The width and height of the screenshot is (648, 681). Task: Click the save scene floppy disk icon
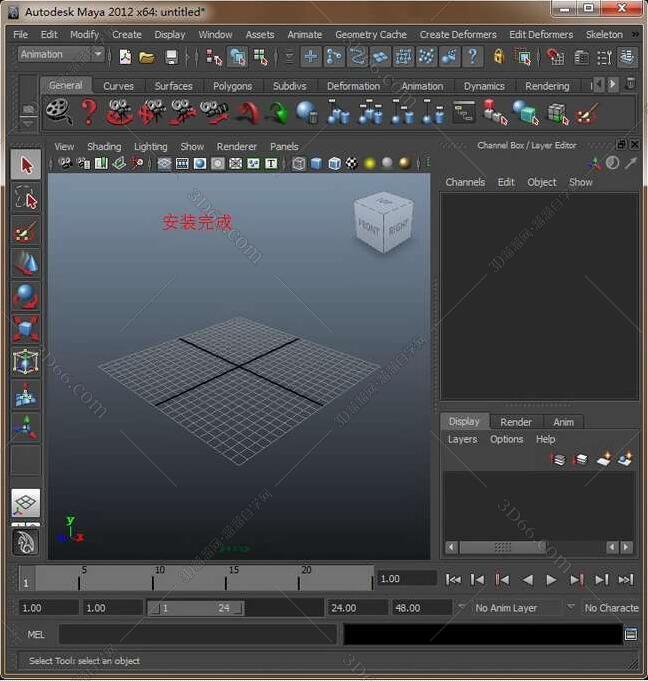click(171, 57)
